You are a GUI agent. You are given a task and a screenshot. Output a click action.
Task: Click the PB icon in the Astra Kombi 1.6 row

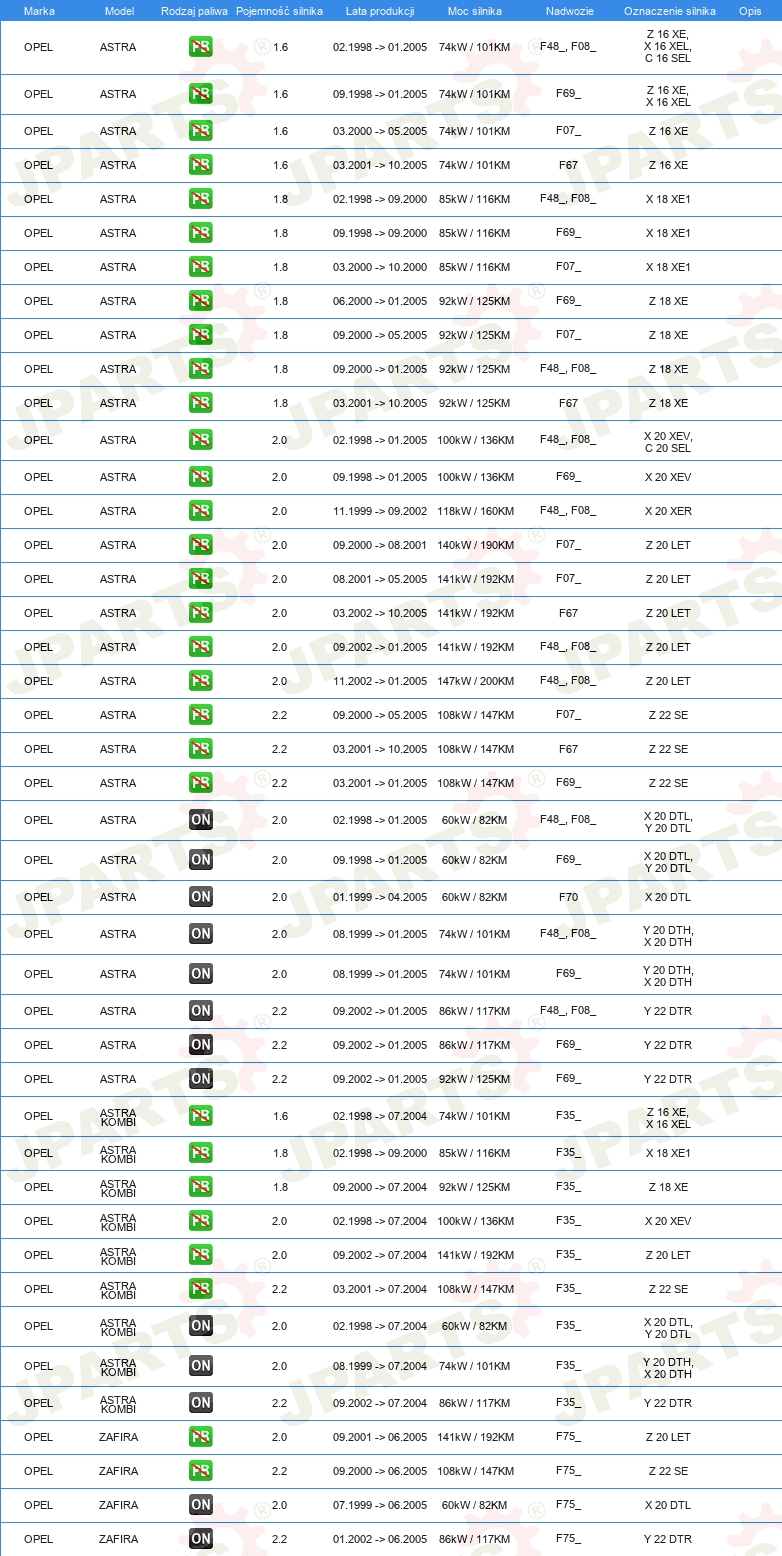coord(201,1116)
